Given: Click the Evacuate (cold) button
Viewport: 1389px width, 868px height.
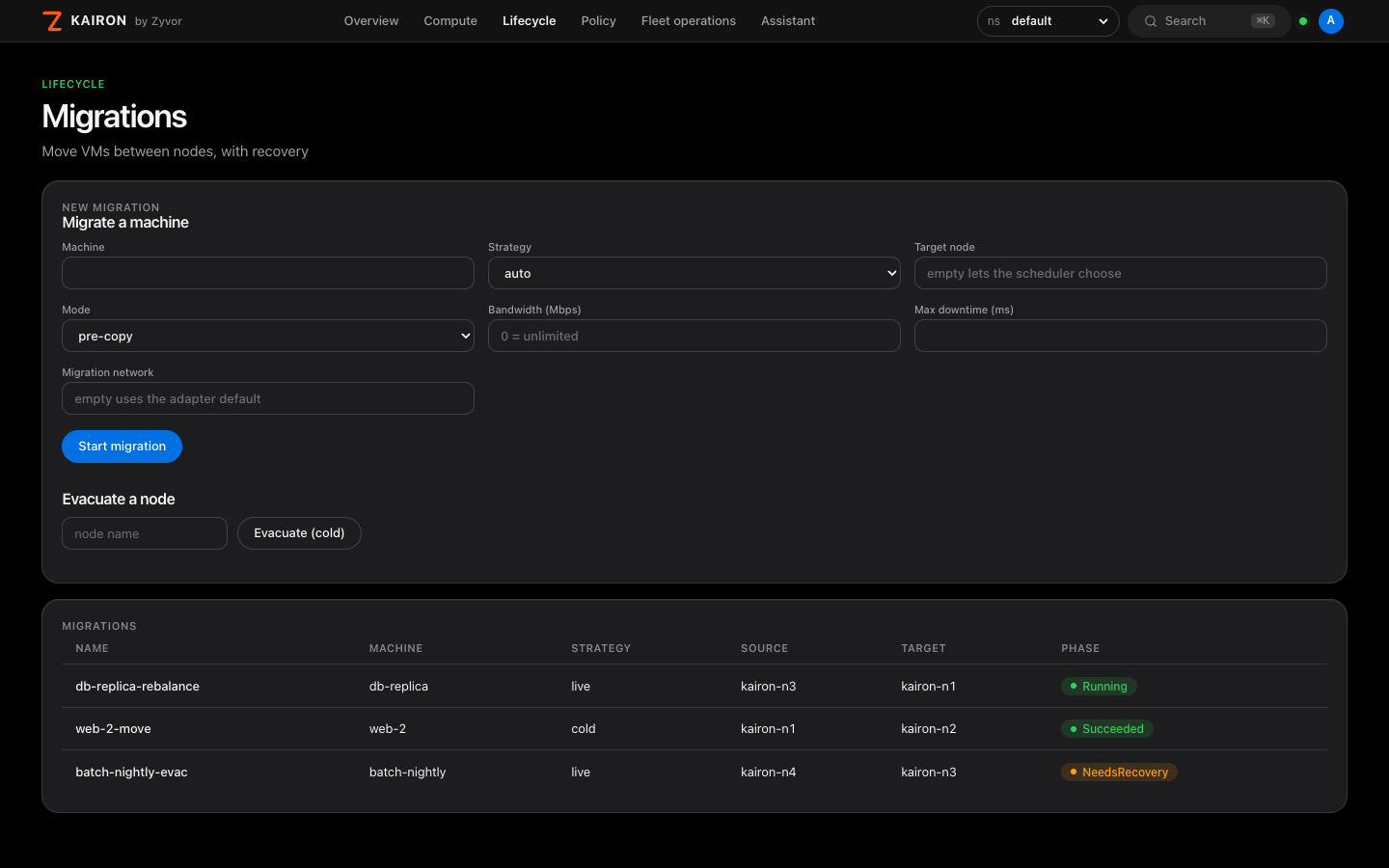Looking at the screenshot, I should pyautogui.click(x=299, y=533).
